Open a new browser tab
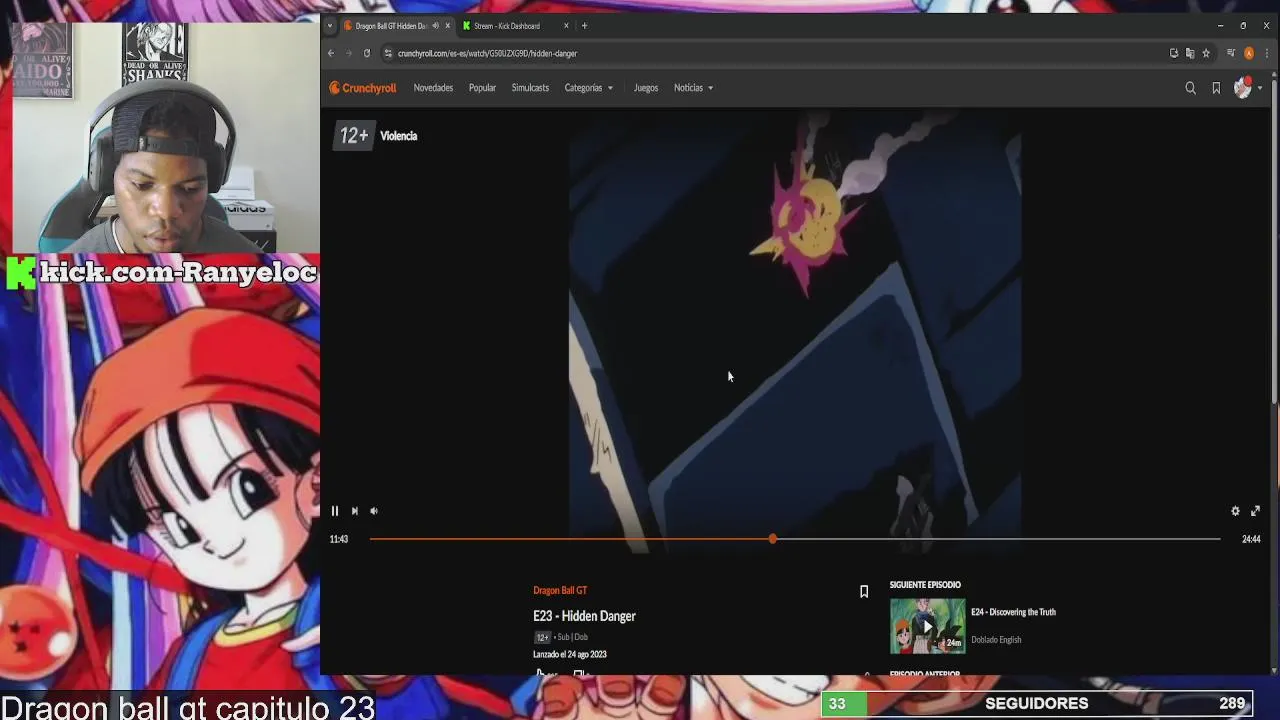The image size is (1280, 720). click(x=584, y=26)
